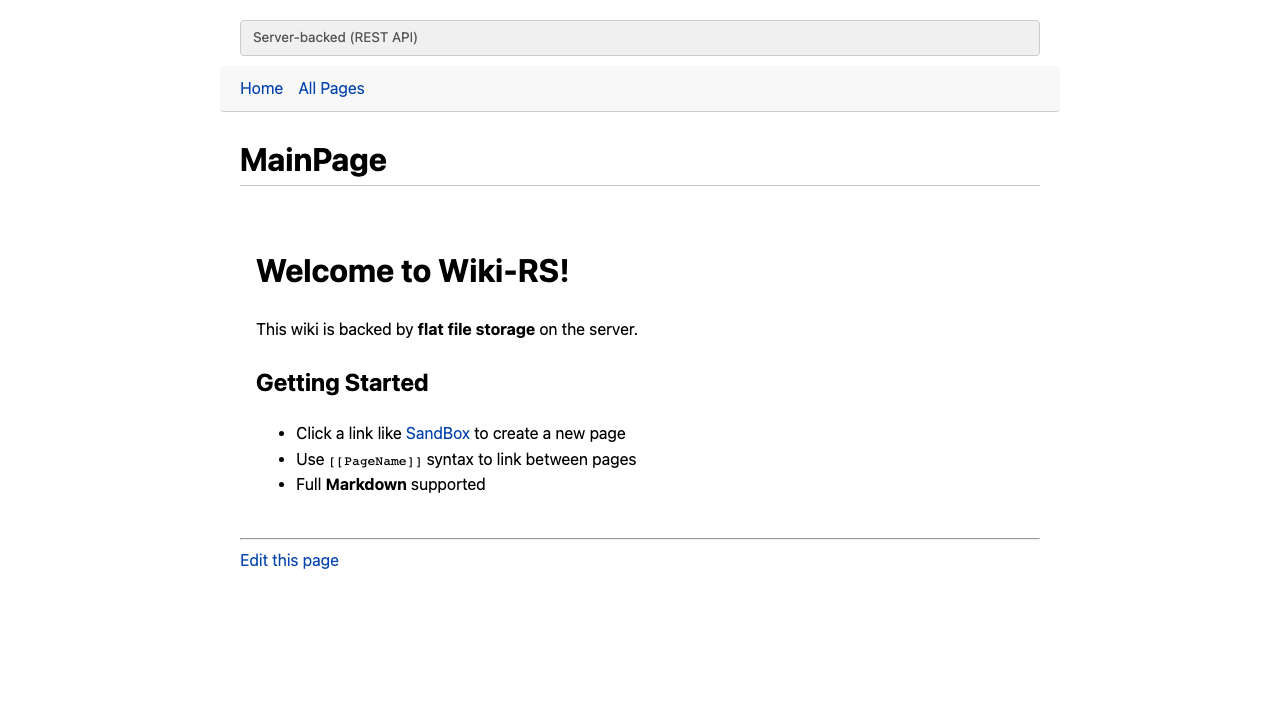This screenshot has width=1280, height=720.
Task: Click the Getting Started section heading
Action: pyautogui.click(x=342, y=383)
